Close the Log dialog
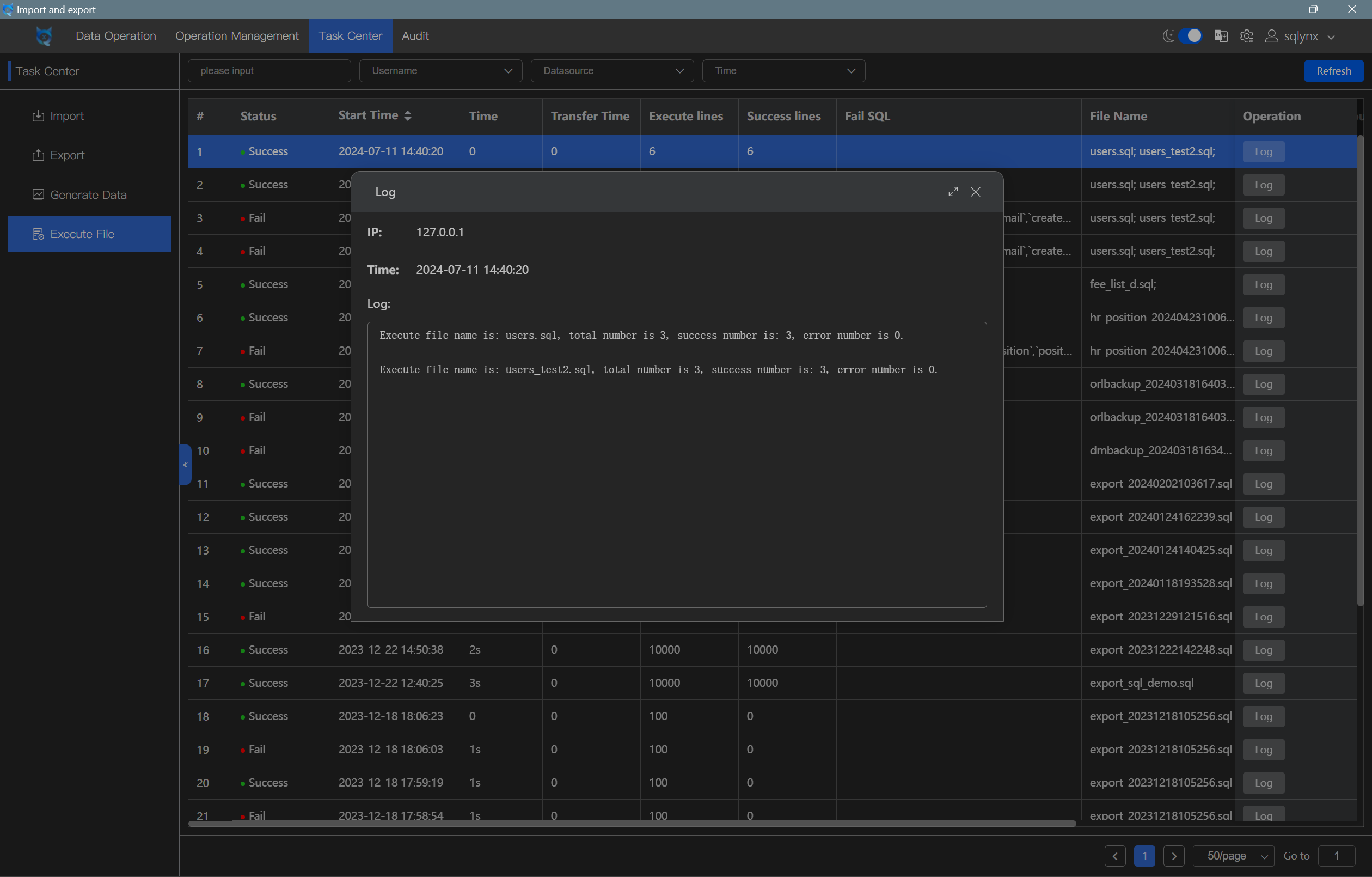The width and height of the screenshot is (1372, 877). 976,192
